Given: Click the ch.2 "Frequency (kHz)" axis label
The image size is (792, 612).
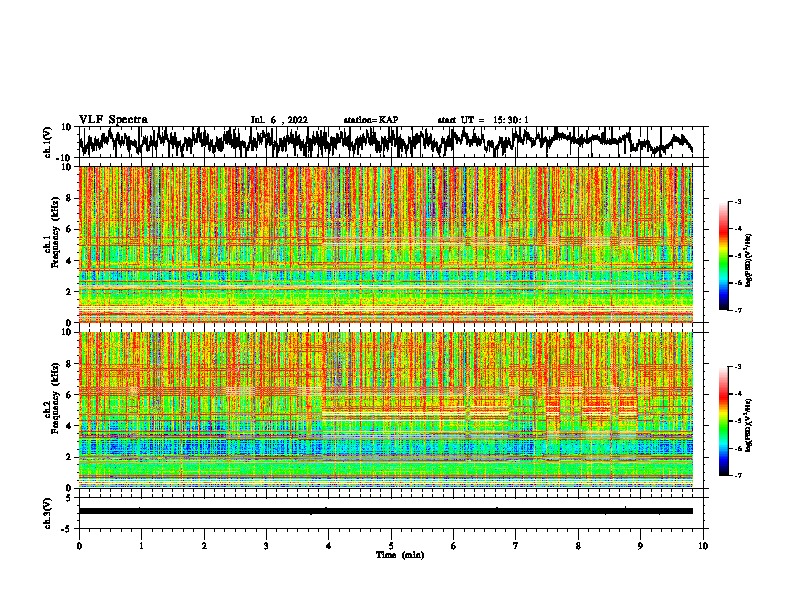Looking at the screenshot, I should point(54,398).
